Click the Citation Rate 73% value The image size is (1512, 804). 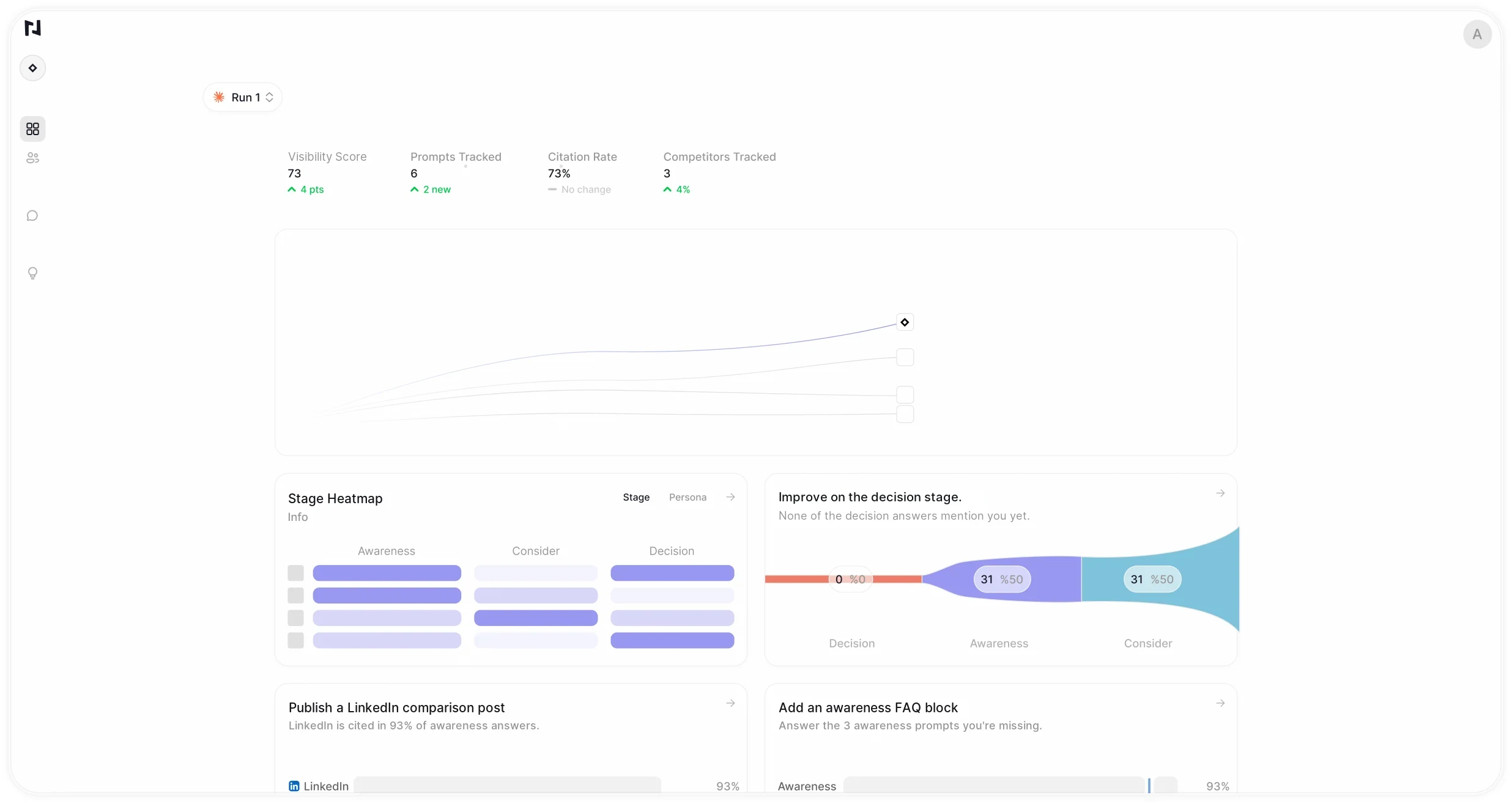[559, 173]
